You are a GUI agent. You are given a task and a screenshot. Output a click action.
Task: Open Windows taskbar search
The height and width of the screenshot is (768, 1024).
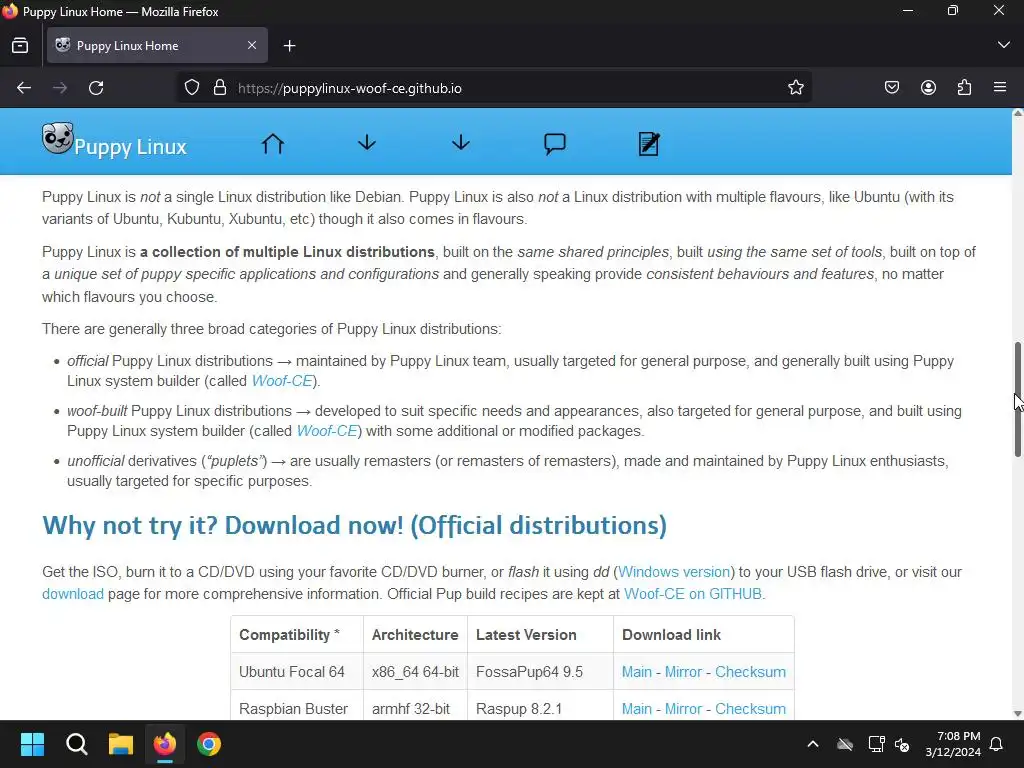(x=76, y=744)
